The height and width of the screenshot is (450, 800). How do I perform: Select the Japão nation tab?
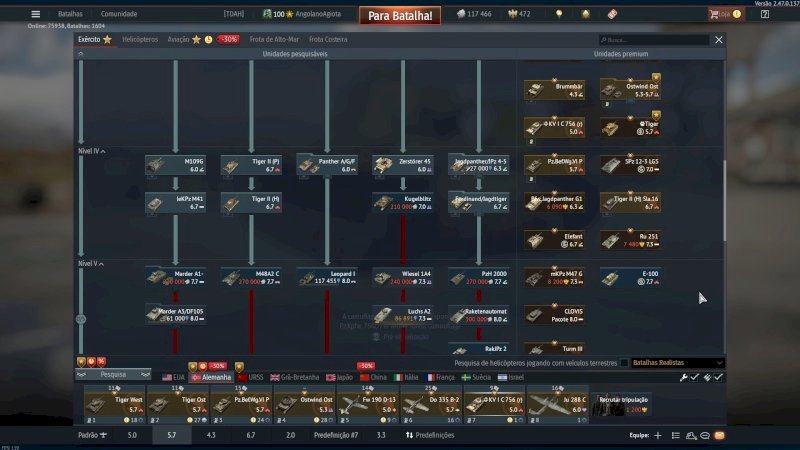point(339,378)
